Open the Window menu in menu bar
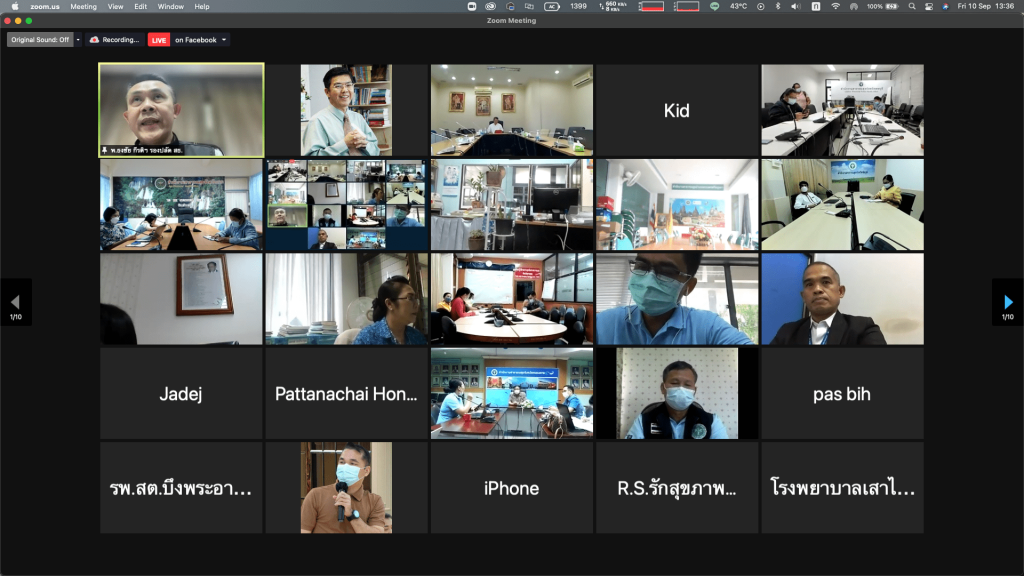Viewport: 1024px width, 576px height. coord(170,6)
